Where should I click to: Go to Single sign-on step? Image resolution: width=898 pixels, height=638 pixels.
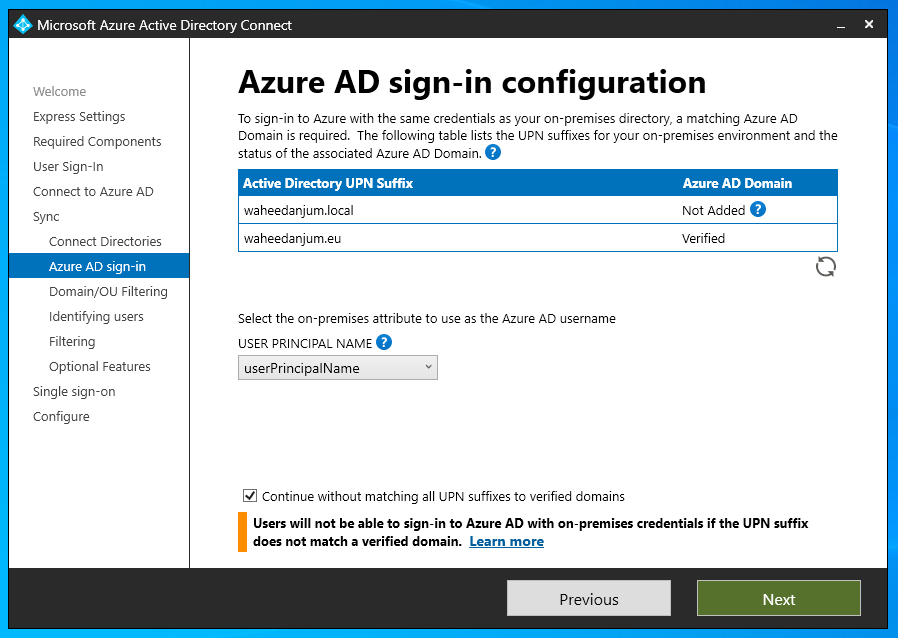74,392
